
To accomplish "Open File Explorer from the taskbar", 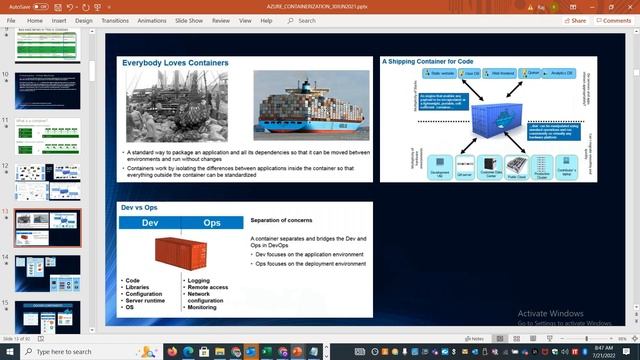I will [x=220, y=351].
